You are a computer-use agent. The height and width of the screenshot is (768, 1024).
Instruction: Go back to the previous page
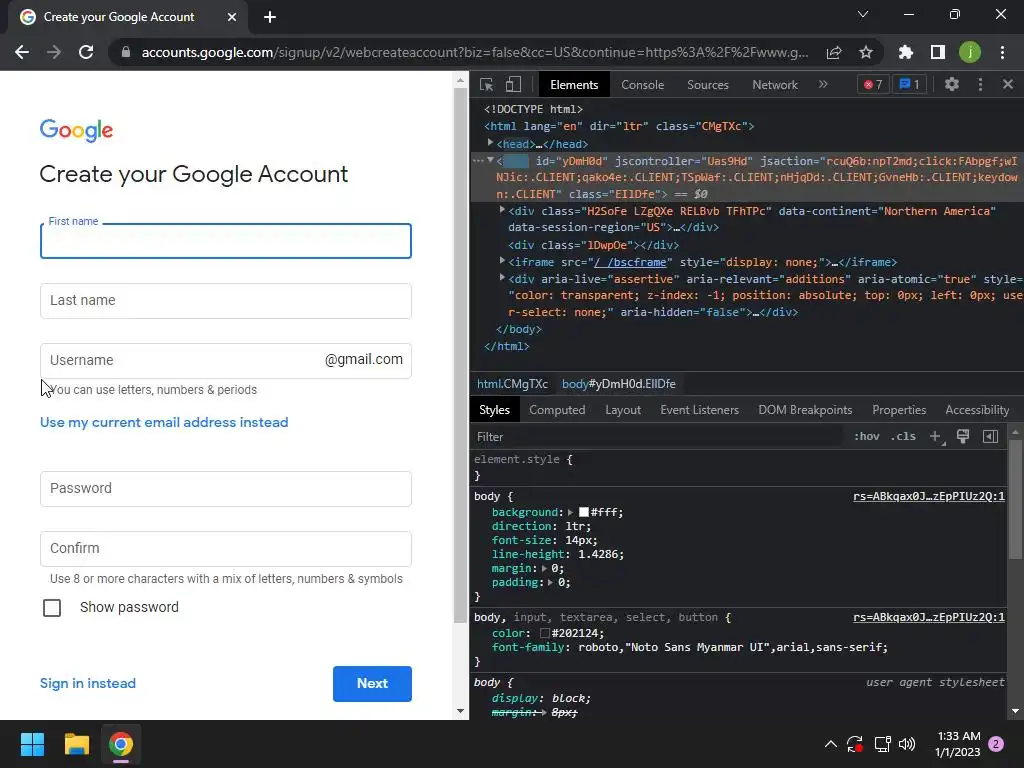pos(22,52)
